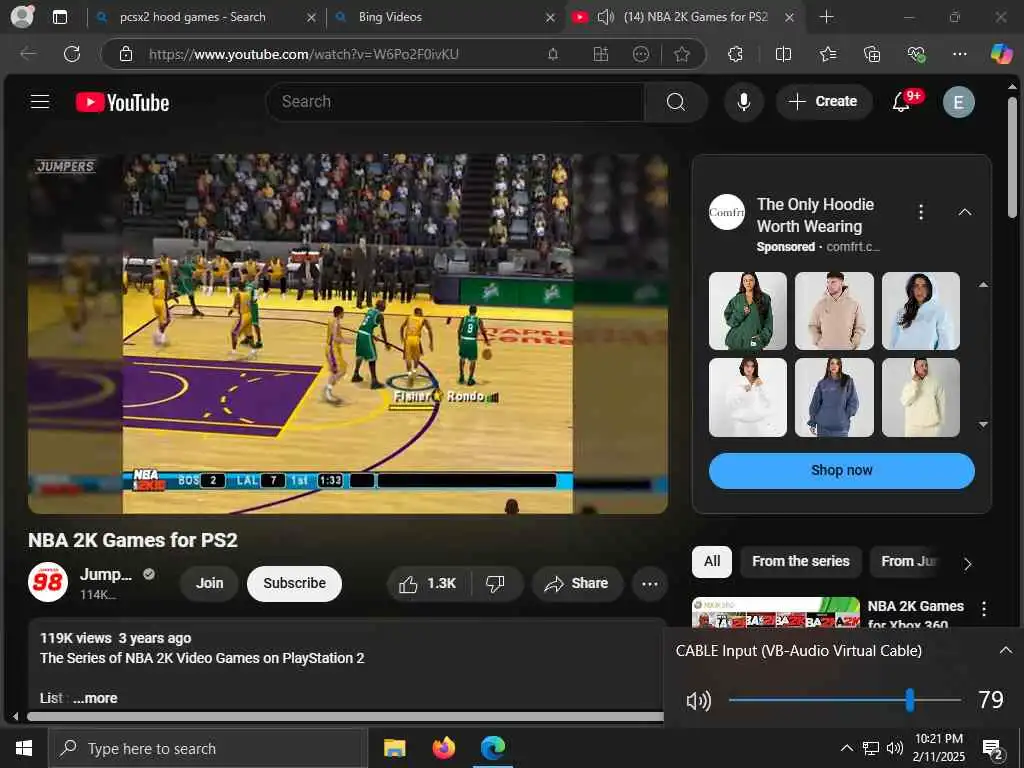View site information via the lock icon

[x=126, y=54]
